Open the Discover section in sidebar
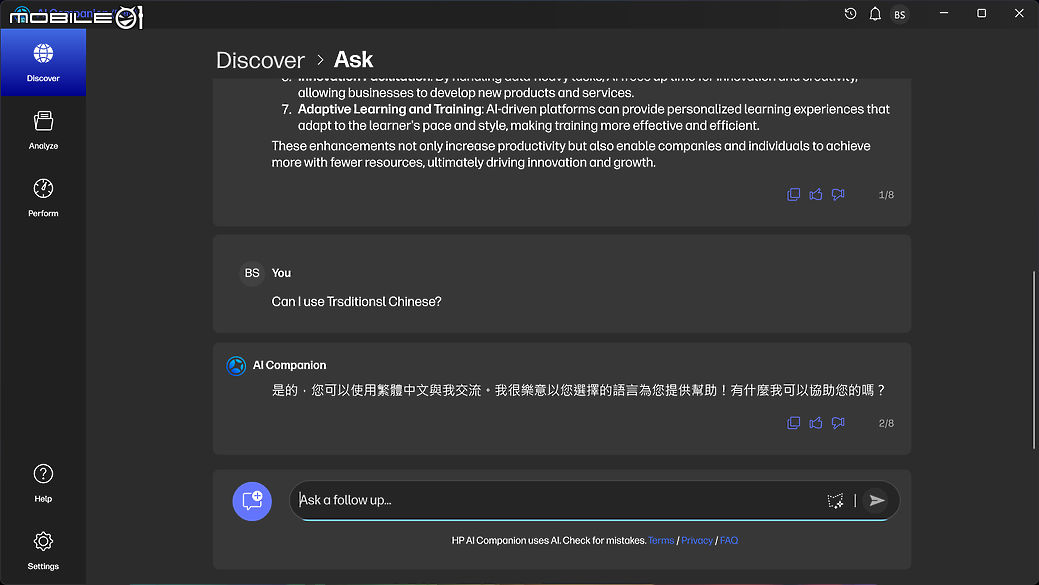The width and height of the screenshot is (1039, 585). click(x=43, y=62)
